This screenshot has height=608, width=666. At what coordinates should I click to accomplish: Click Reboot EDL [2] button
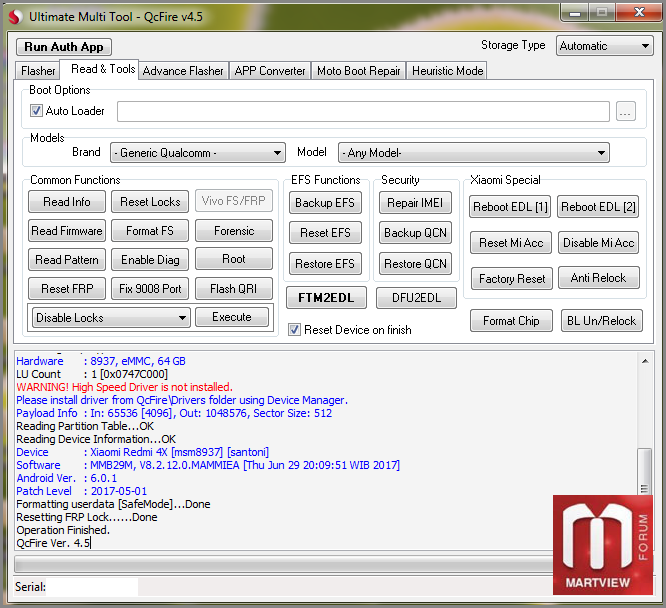point(598,206)
